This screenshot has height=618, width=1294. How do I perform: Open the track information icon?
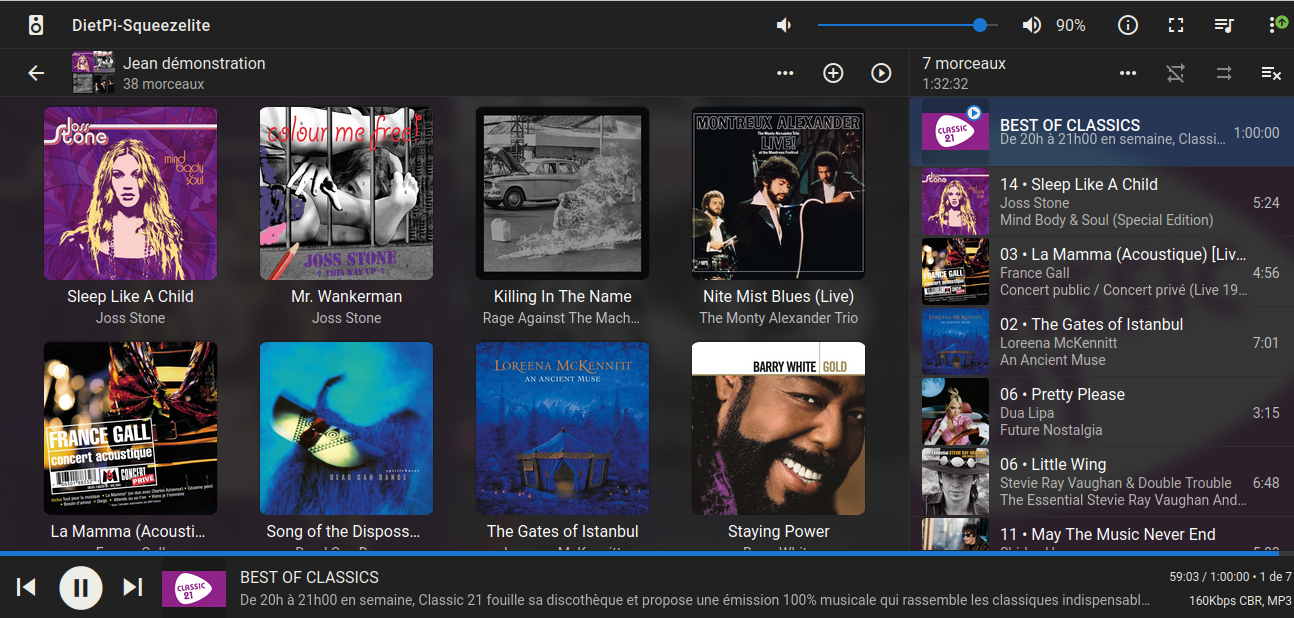click(1128, 25)
